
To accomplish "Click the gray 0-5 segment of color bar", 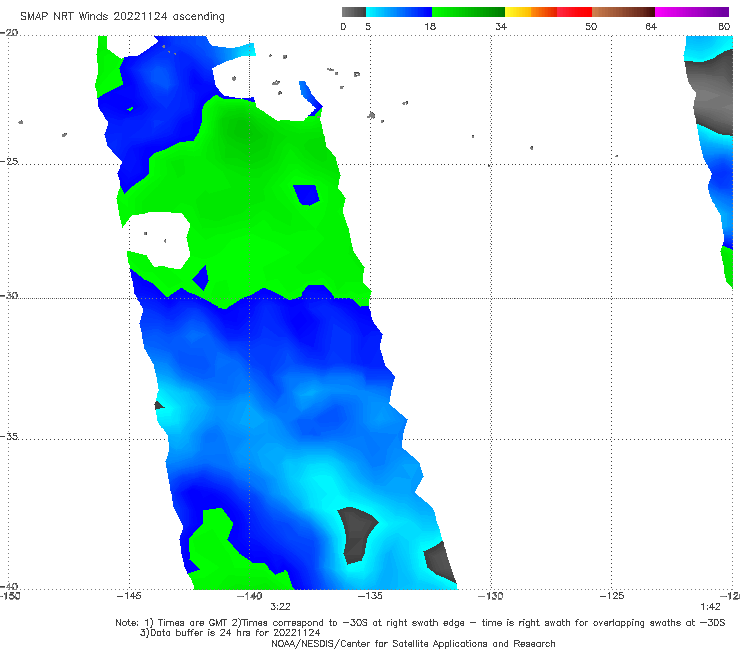I will (354, 12).
